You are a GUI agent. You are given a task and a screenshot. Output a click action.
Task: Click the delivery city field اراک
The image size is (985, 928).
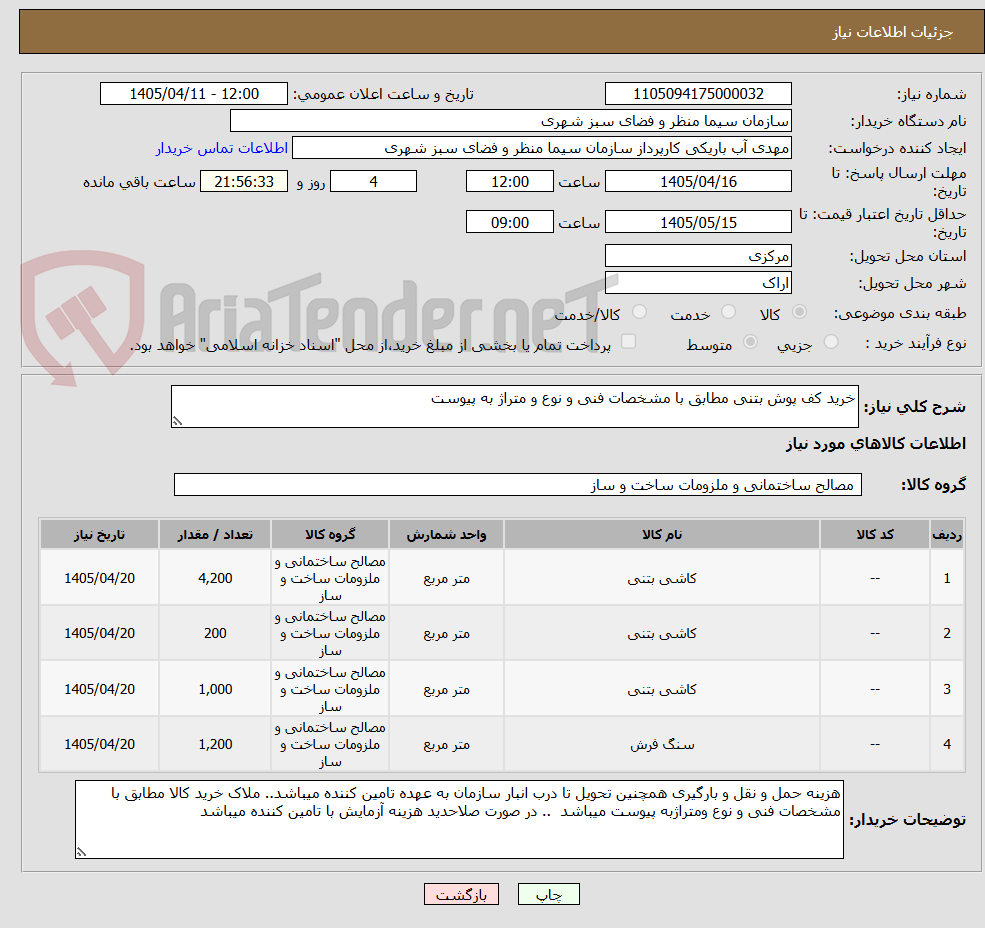click(x=698, y=283)
